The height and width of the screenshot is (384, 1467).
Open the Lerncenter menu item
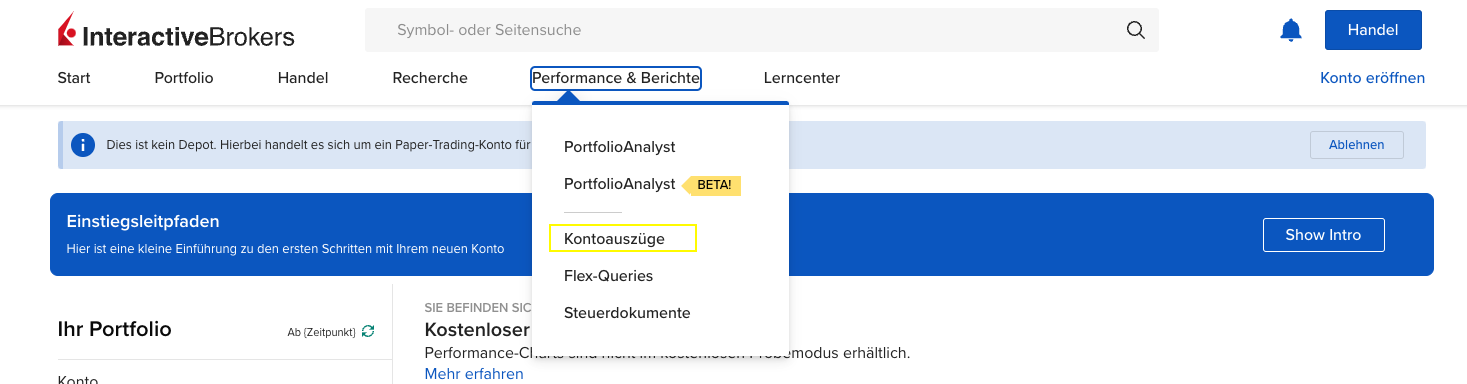(802, 78)
